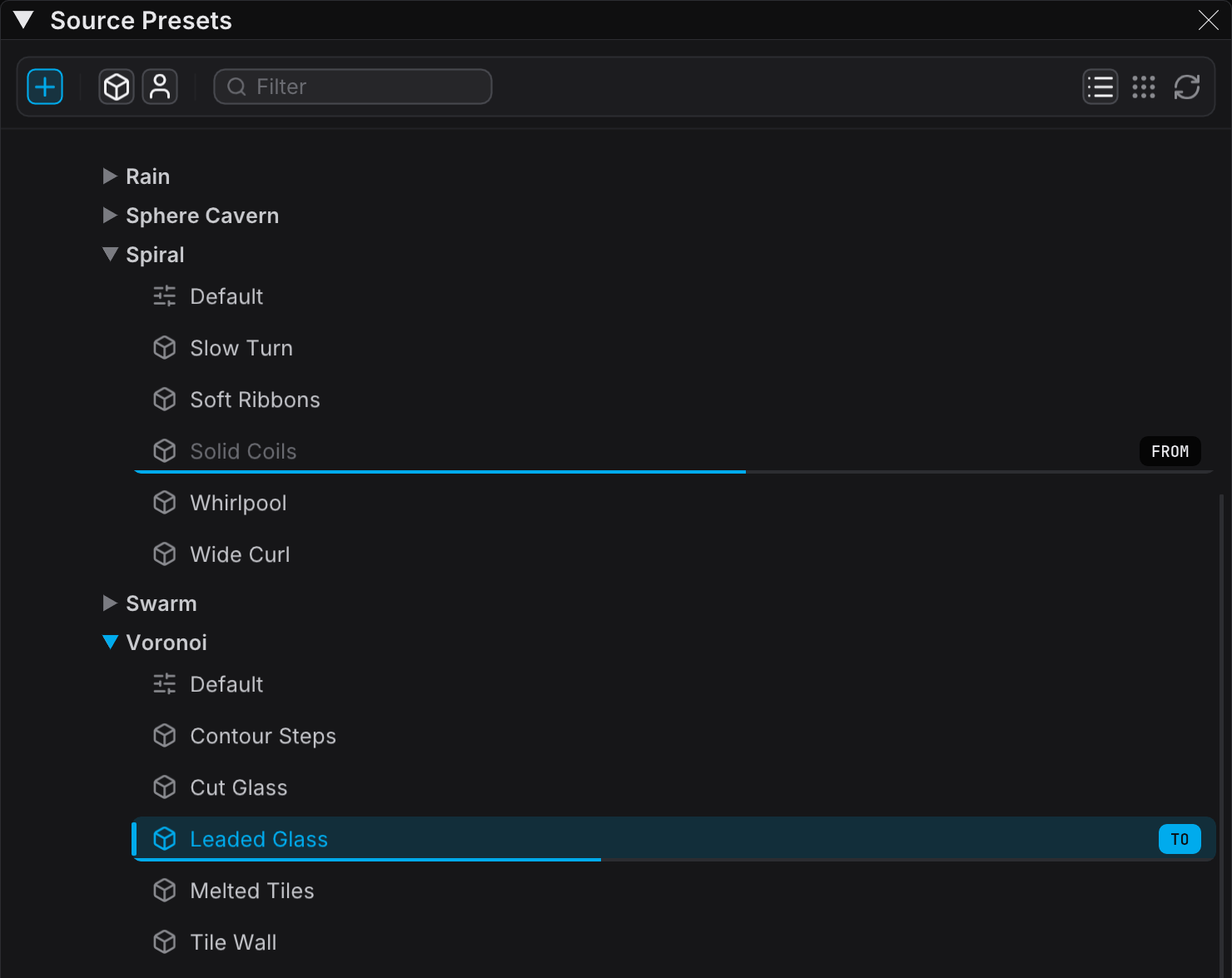Expand the Sphere Cavern preset group
This screenshot has height=978, width=1232.
point(110,215)
